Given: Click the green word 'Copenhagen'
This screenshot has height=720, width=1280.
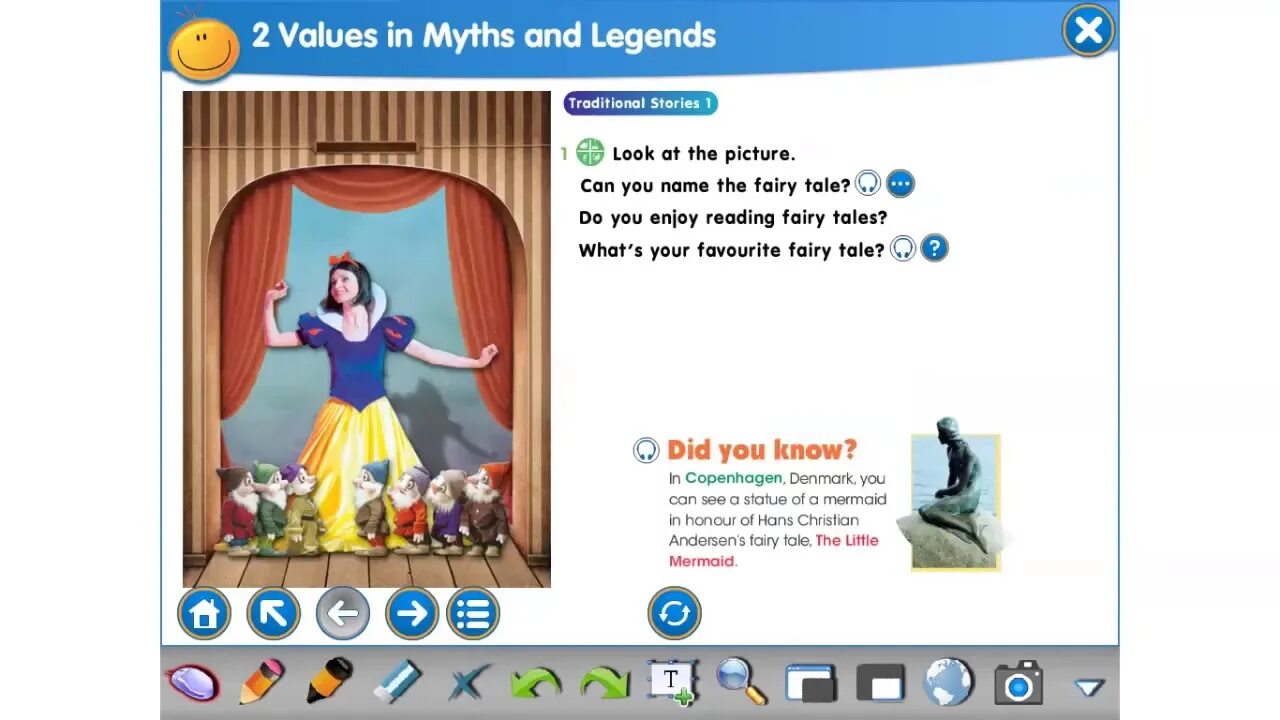Looking at the screenshot, I should pos(734,479).
